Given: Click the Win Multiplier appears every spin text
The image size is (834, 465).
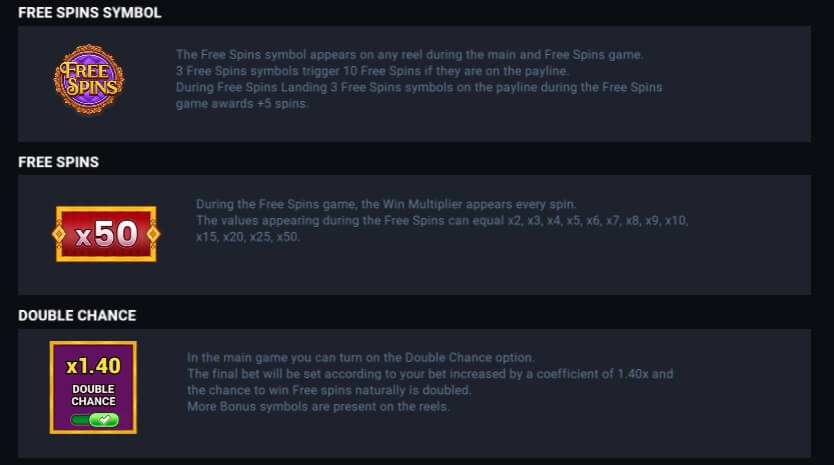Looking at the screenshot, I should (x=386, y=204).
